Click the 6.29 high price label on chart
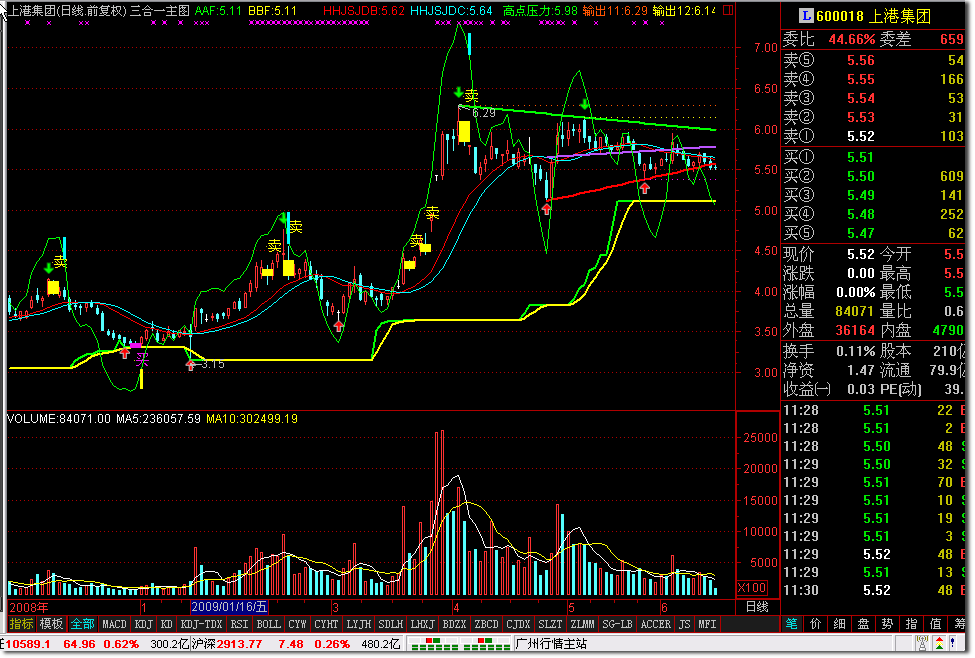 (x=484, y=113)
